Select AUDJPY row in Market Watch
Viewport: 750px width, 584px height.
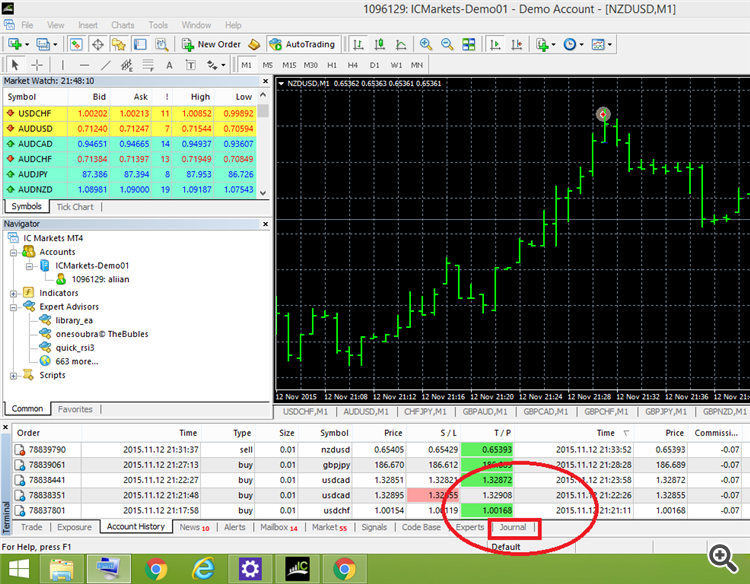click(x=130, y=175)
